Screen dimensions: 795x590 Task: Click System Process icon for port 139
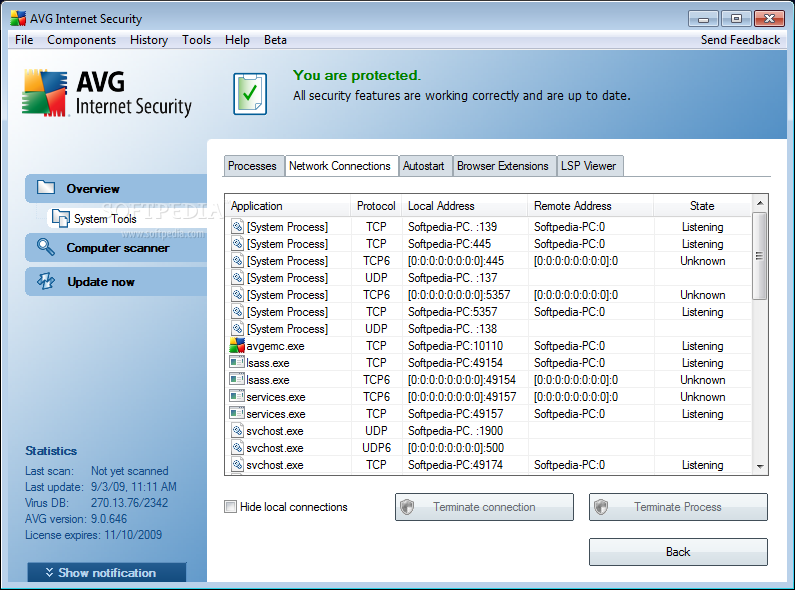[x=238, y=227]
